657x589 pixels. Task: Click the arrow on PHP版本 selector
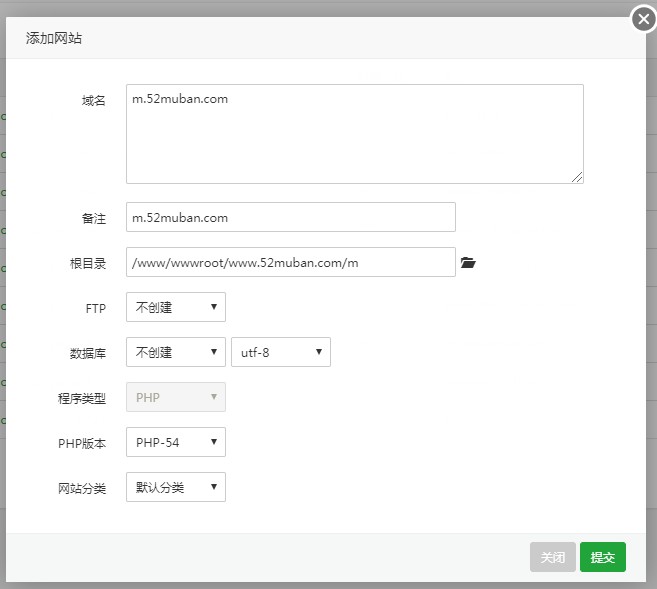click(x=214, y=442)
